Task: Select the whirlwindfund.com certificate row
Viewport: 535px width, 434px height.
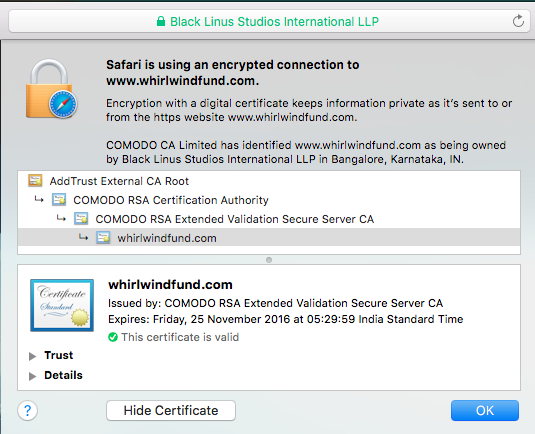Action: [269, 237]
